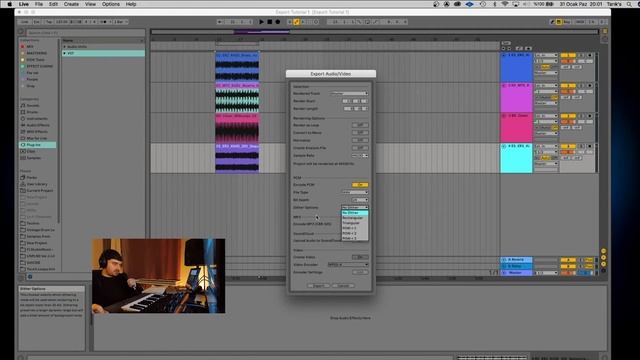The image size is (640, 360).
Task: Select the MIDI Effects category
Action: point(38,131)
